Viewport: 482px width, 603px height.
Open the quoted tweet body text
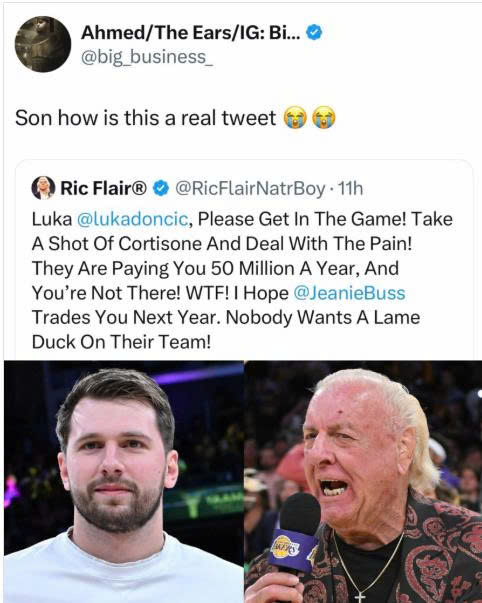pyautogui.click(x=242, y=280)
